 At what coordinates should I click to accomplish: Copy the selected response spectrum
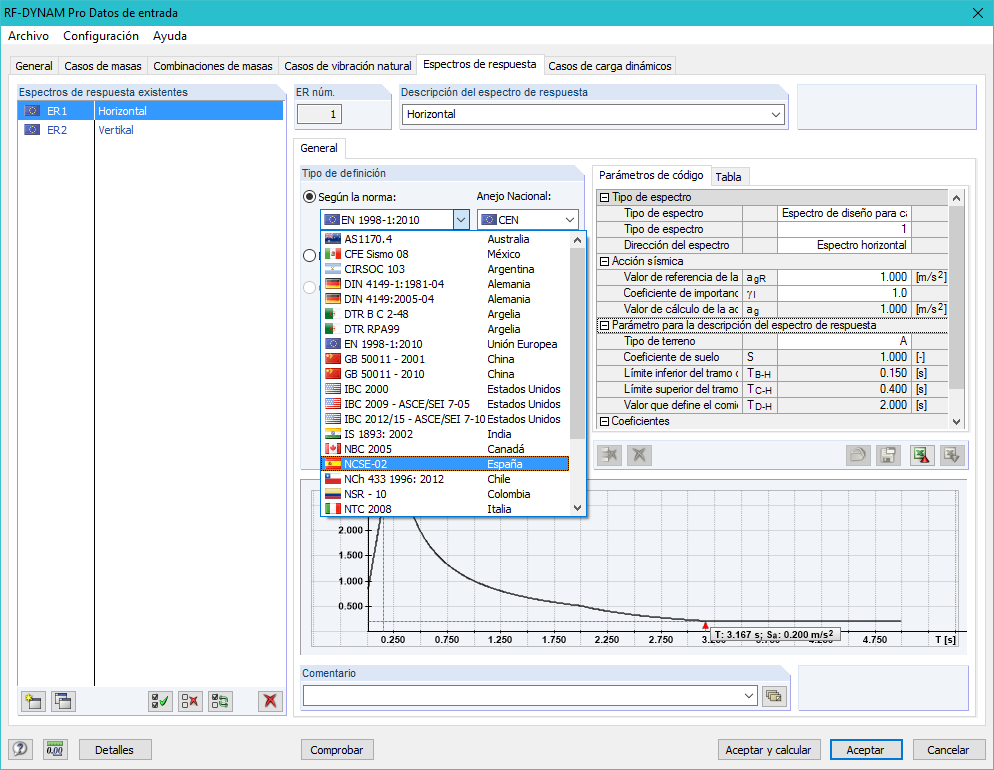[x=63, y=701]
